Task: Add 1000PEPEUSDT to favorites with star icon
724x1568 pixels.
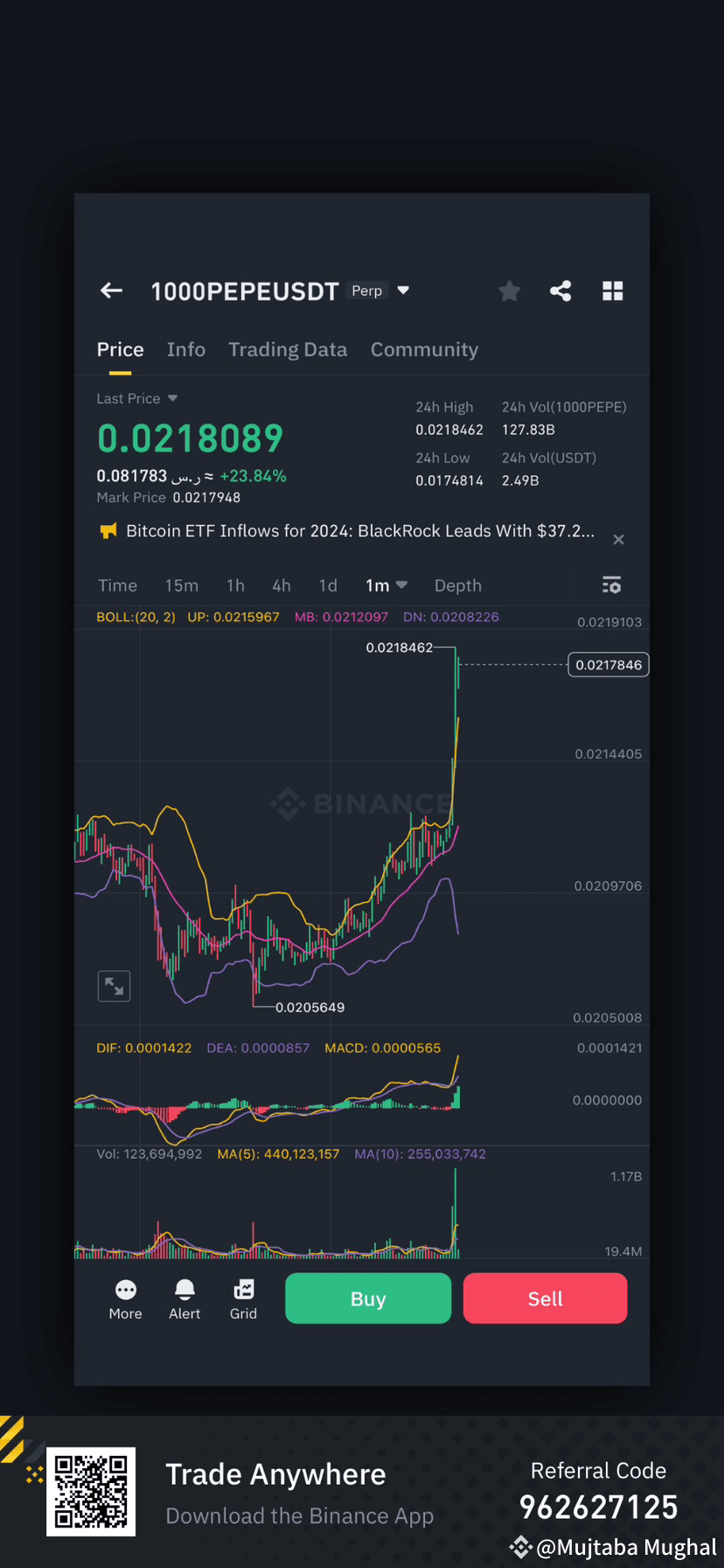Action: click(x=509, y=290)
